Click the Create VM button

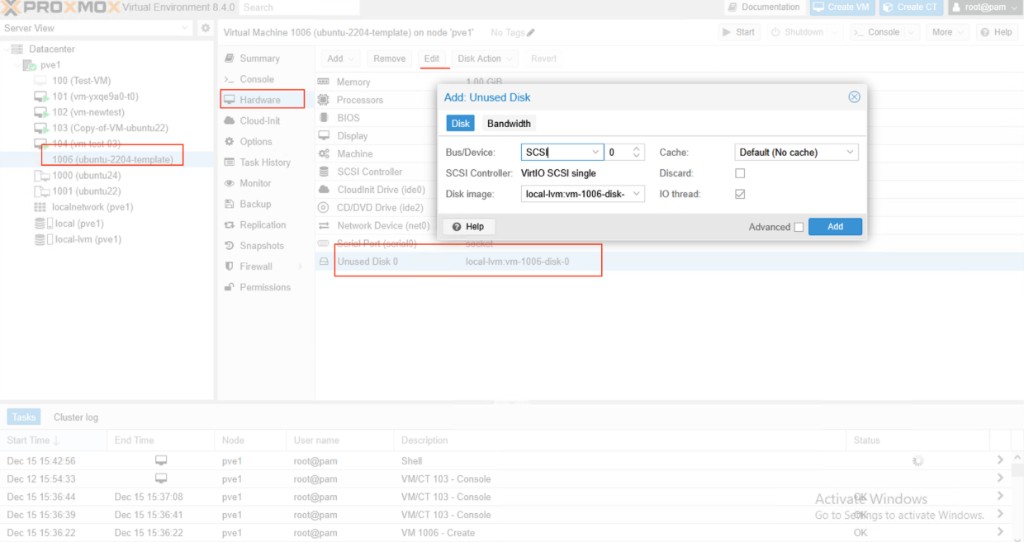pos(842,7)
